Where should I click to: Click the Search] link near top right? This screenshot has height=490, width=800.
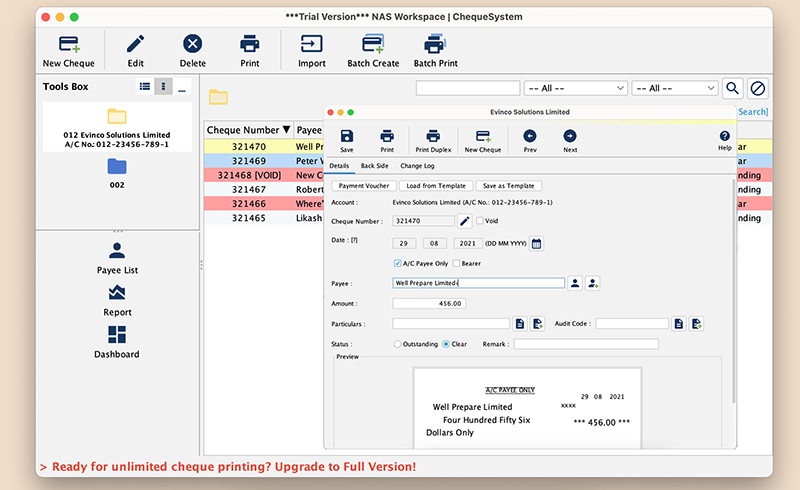[753, 112]
